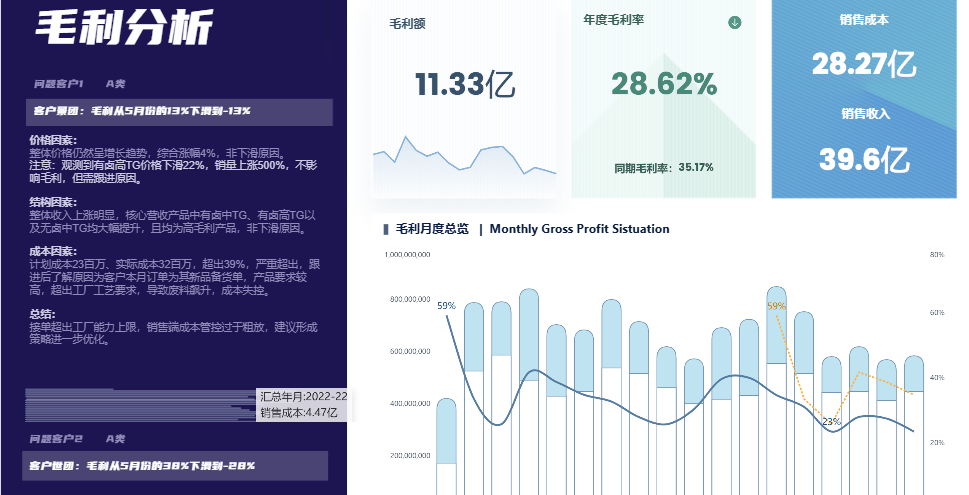Click the 23% data label on the line
Screen dimensions: 969x495
click(831, 422)
